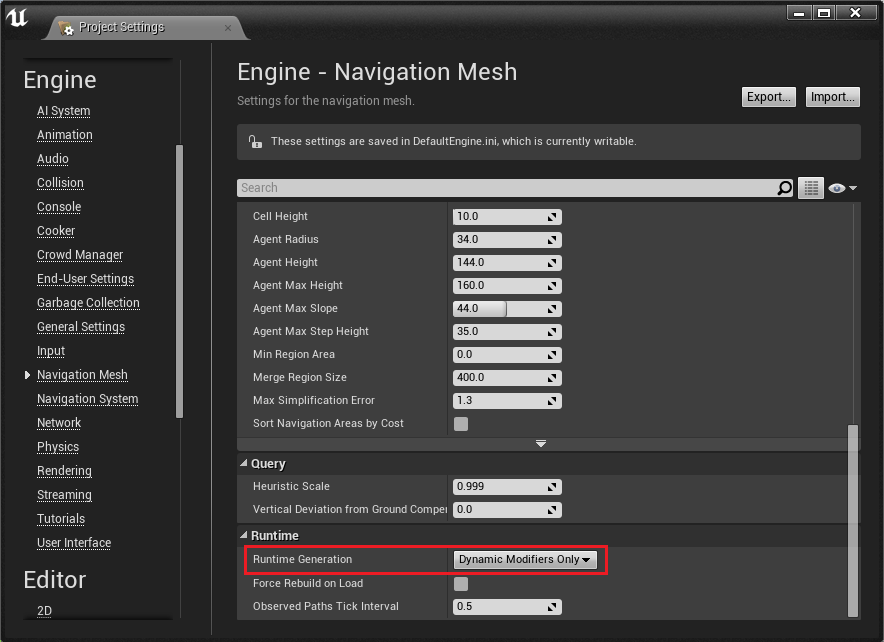The image size is (884, 642).
Task: Open Crowd Manager settings
Action: point(79,255)
